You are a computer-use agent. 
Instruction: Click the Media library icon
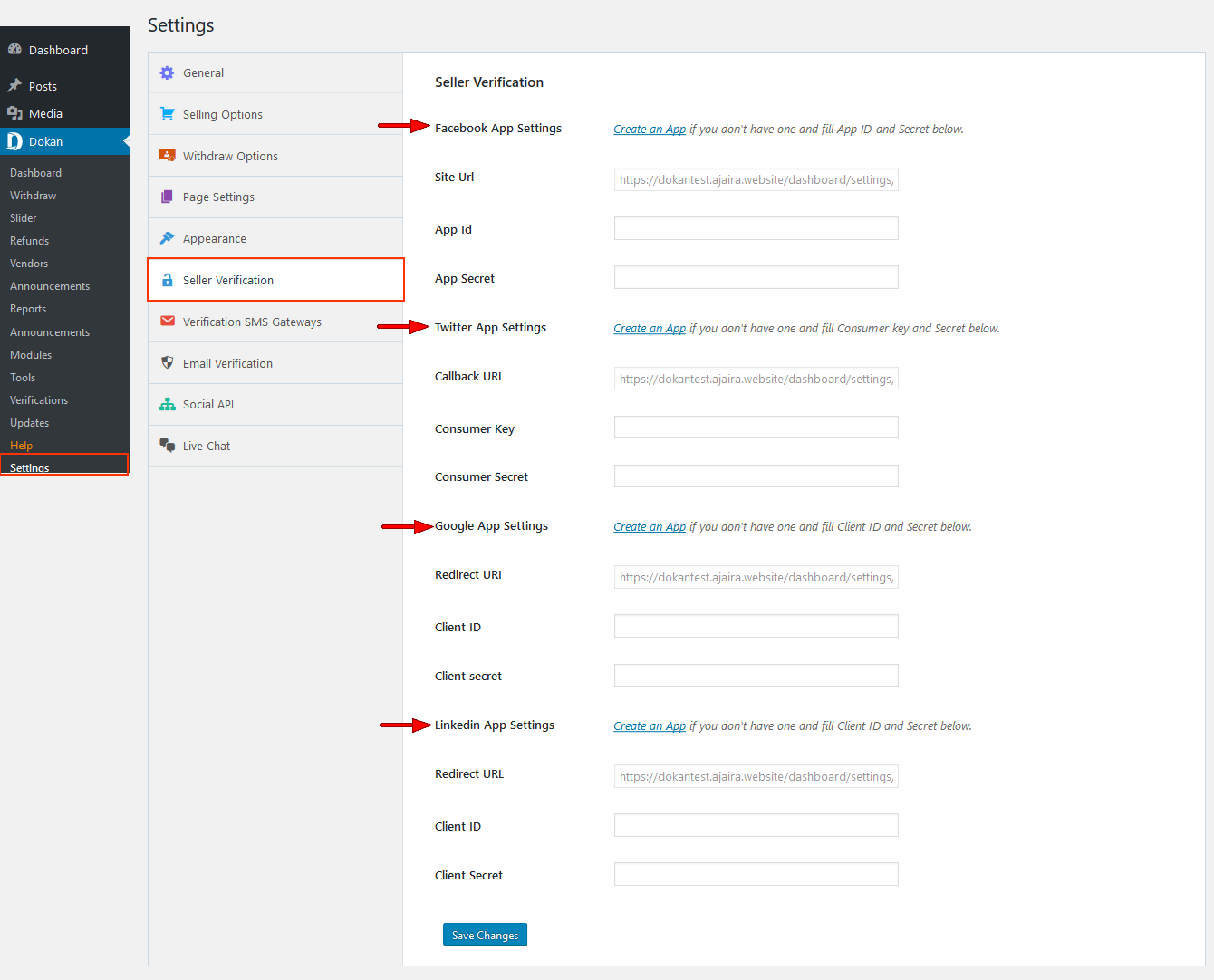pos(14,113)
